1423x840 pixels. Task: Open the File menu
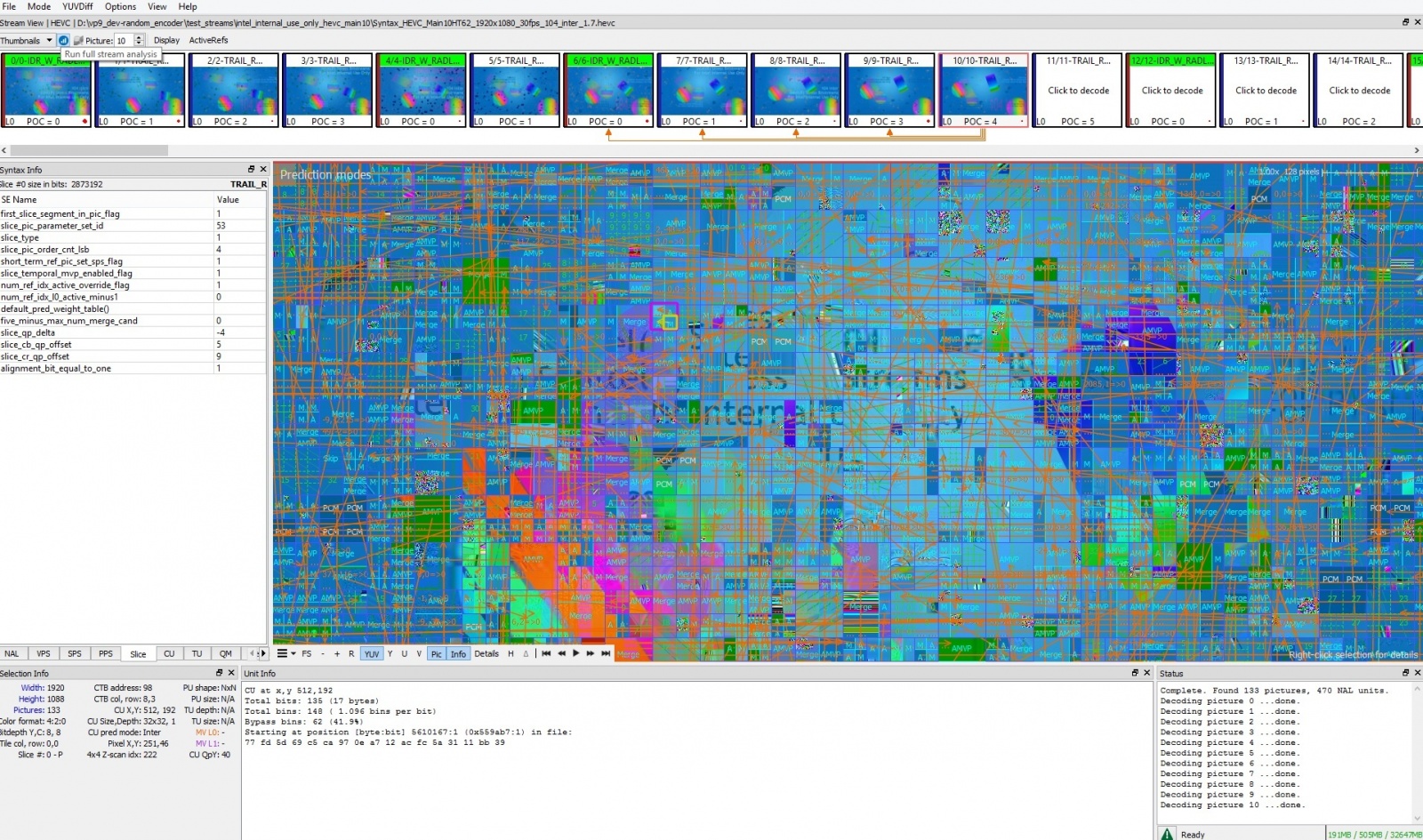pos(9,6)
